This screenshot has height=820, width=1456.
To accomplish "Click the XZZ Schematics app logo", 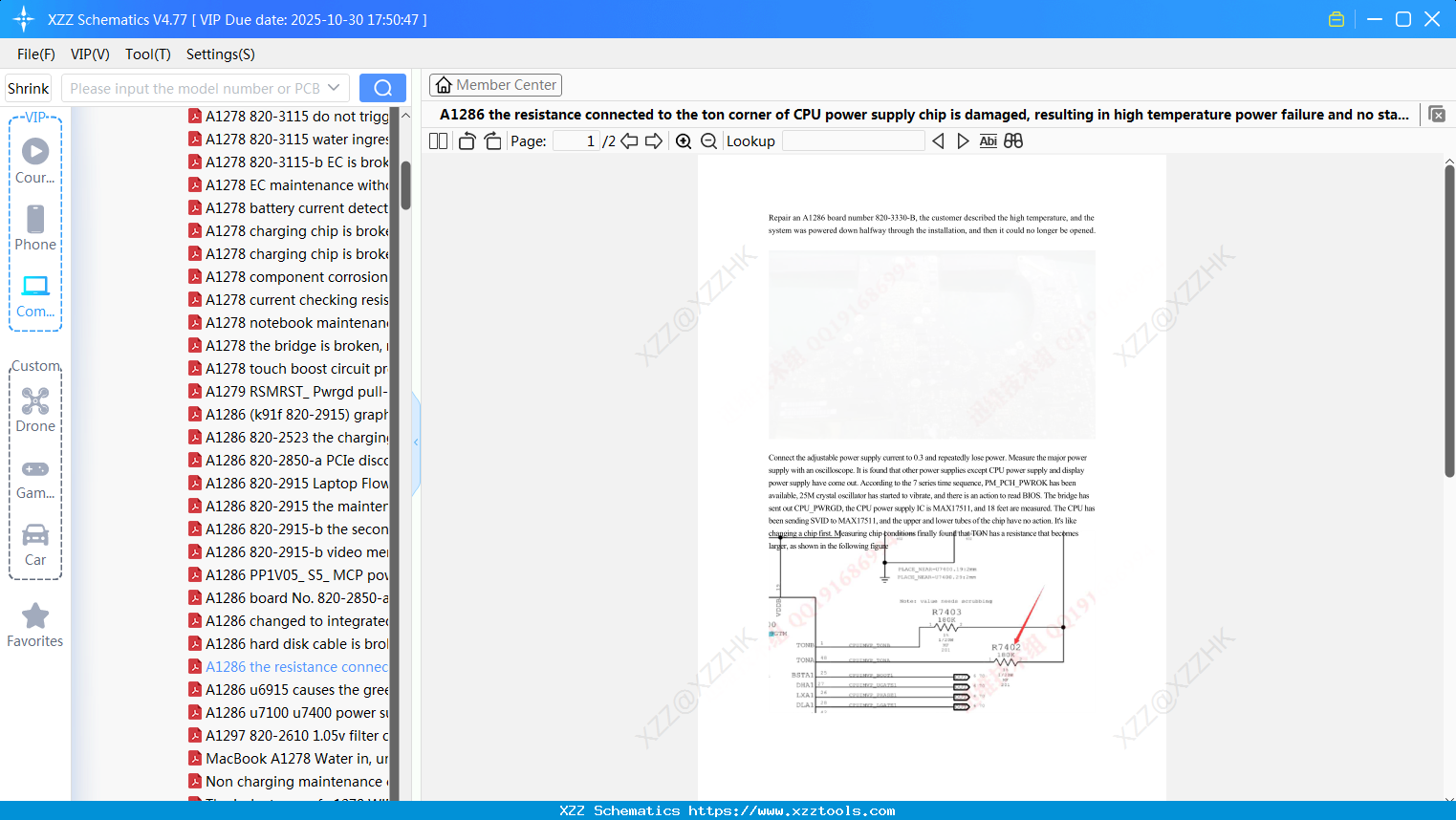I will click(x=24, y=19).
